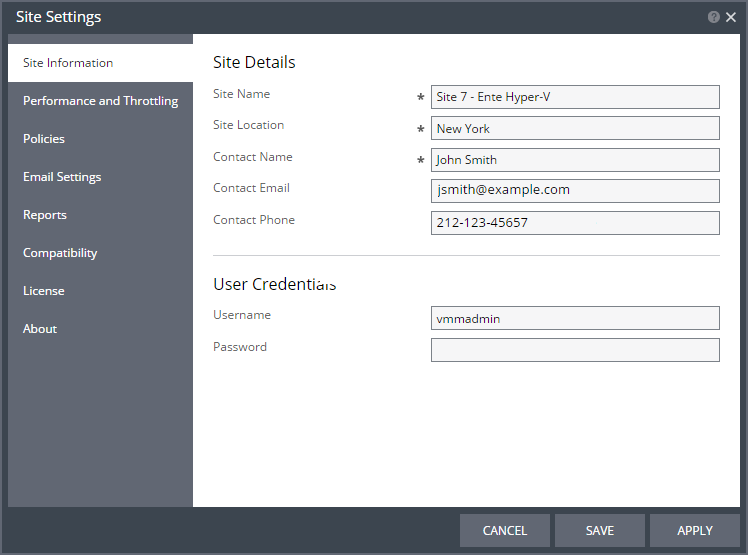Screen dimensions: 748x555
Task: Open the Compatibility section
Action: (x=100, y=253)
